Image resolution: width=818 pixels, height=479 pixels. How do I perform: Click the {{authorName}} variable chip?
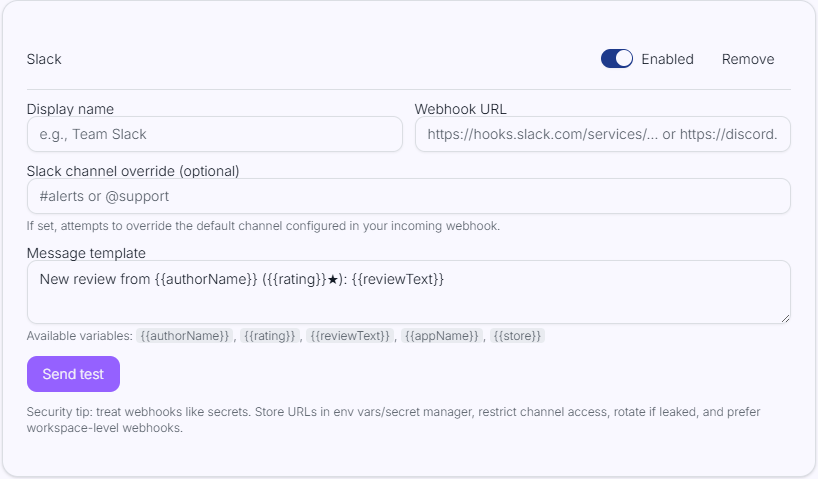click(185, 336)
